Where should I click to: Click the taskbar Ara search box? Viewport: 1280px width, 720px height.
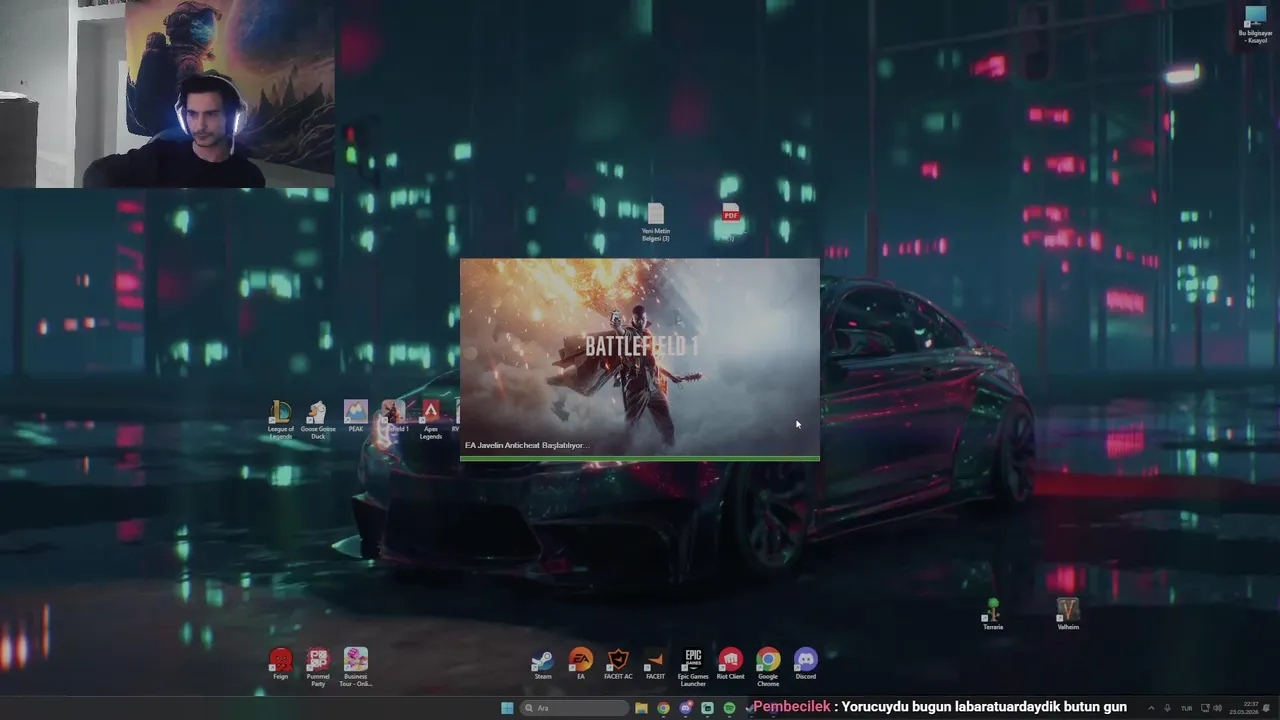point(574,708)
